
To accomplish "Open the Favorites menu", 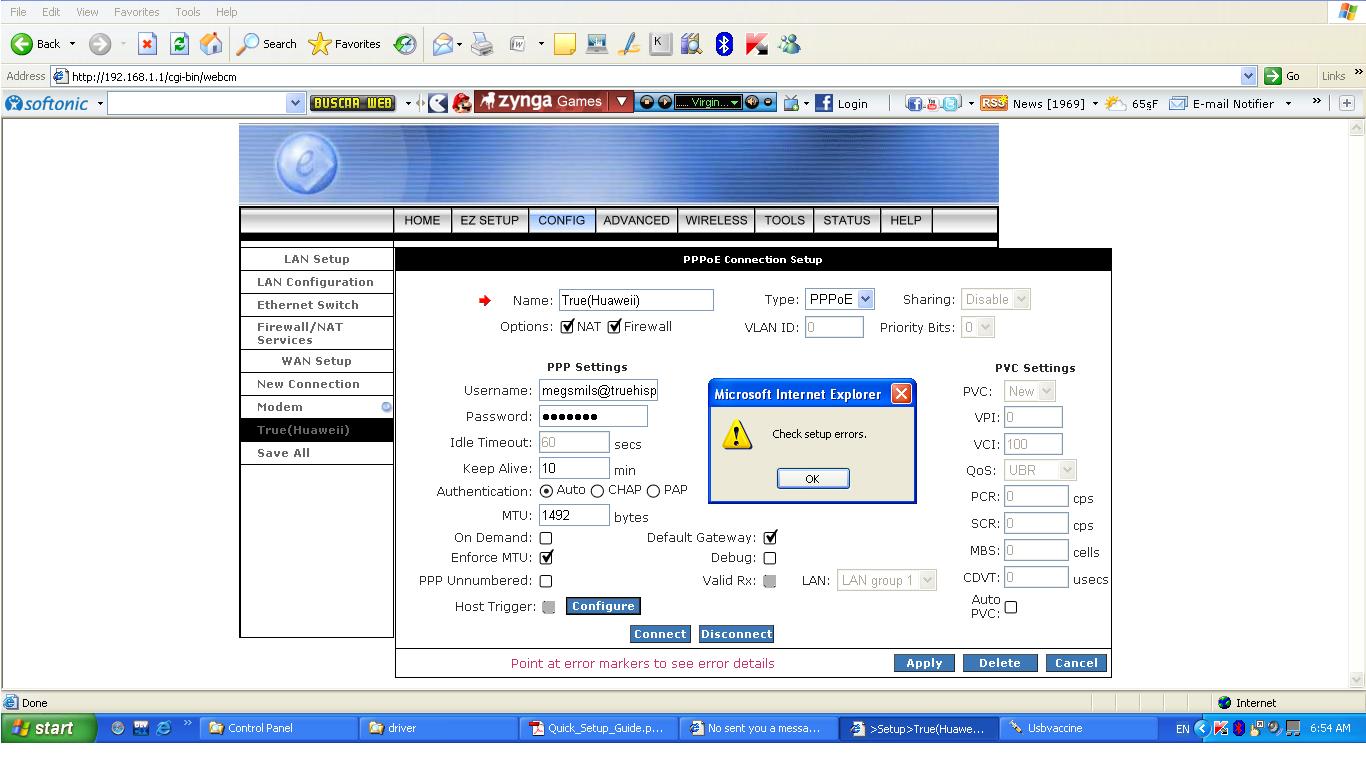I will click(x=136, y=12).
